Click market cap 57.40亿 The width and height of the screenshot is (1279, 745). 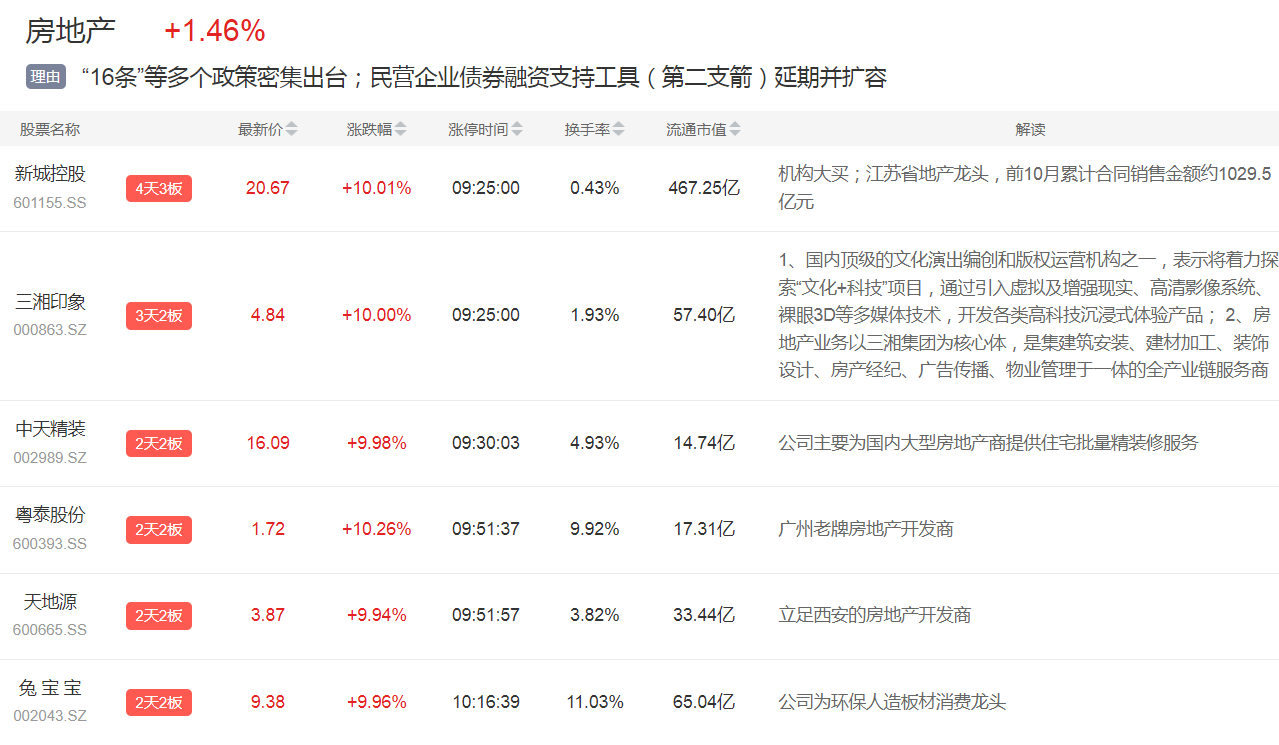pos(704,315)
